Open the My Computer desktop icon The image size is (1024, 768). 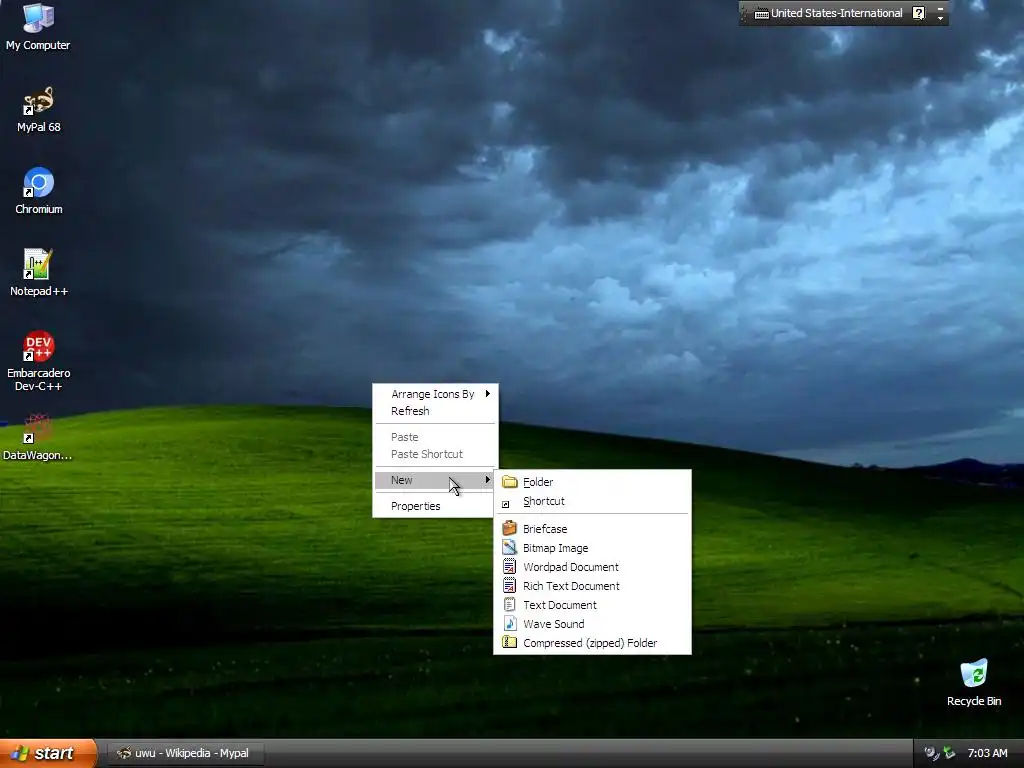pyautogui.click(x=38, y=26)
